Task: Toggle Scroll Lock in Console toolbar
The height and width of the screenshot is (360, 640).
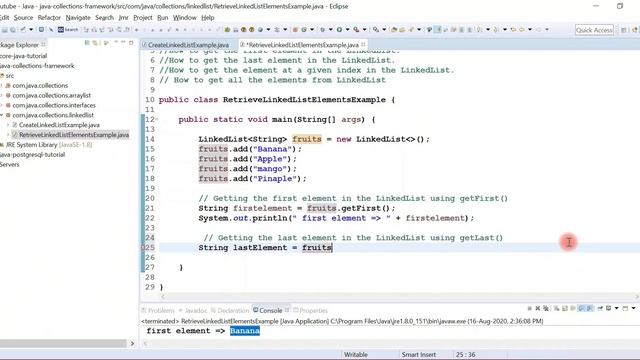Action: click(x=565, y=308)
